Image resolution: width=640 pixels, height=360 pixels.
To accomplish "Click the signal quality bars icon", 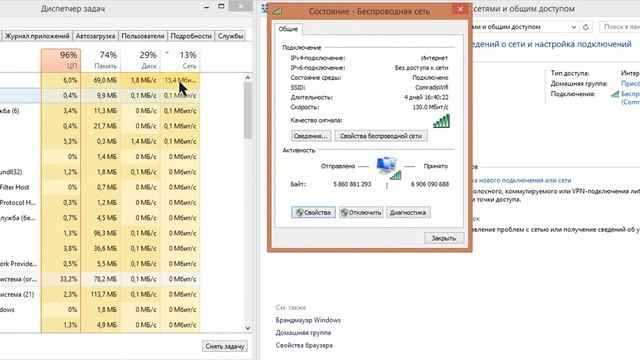I will tap(441, 121).
